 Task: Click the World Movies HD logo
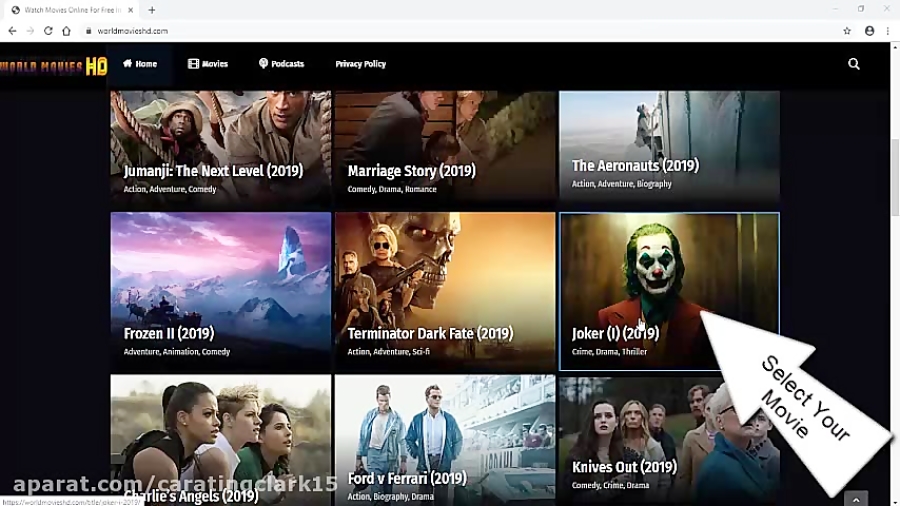point(53,67)
